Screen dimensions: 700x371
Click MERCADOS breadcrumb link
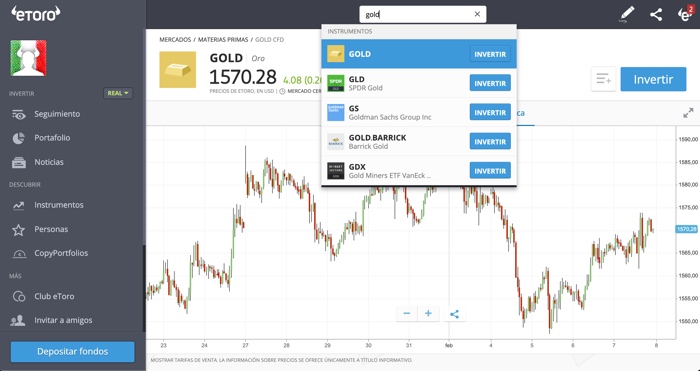[175, 40]
